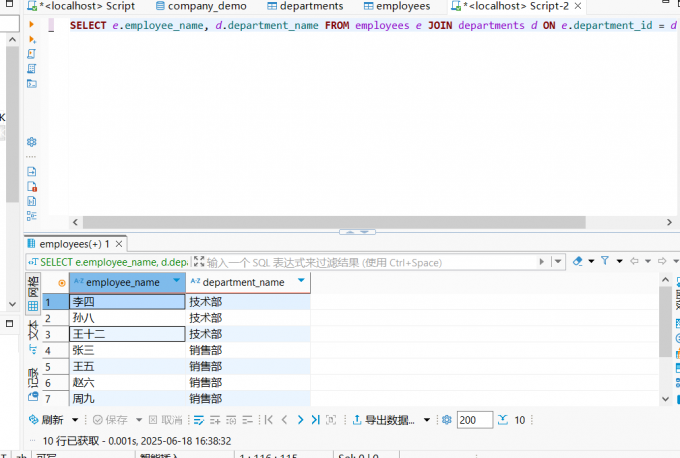Screen dimensions: 680x458
Task: Close the Script-2 tab
Action: point(578,6)
